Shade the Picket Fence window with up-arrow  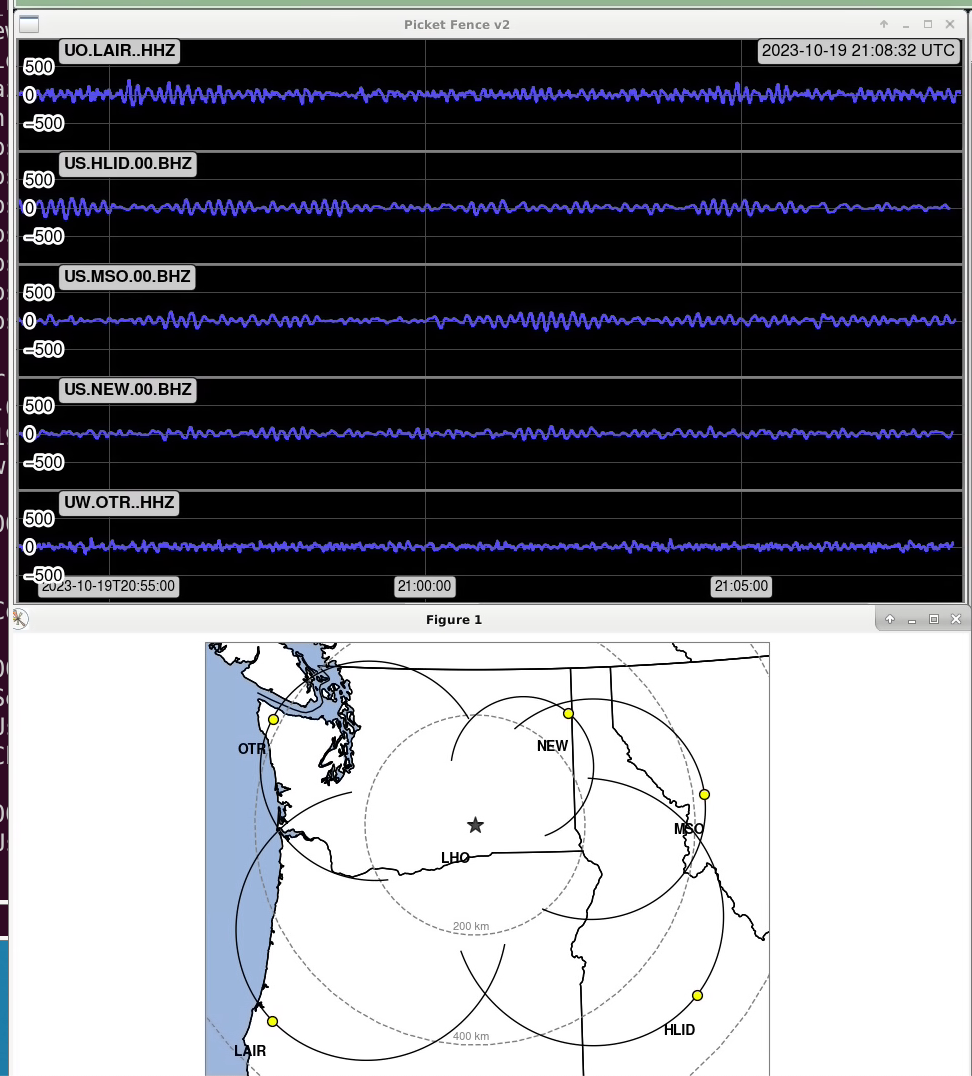click(x=884, y=24)
